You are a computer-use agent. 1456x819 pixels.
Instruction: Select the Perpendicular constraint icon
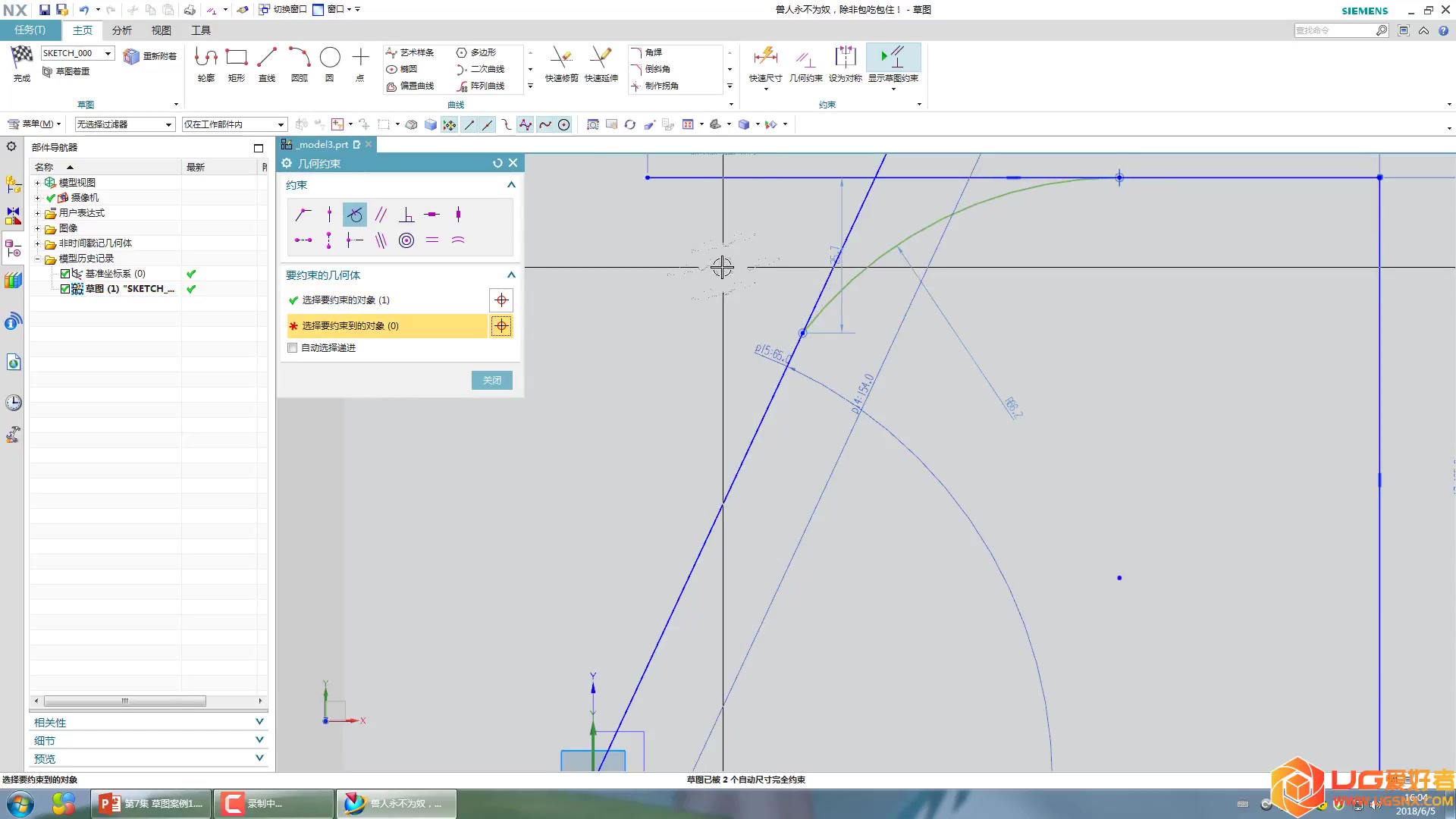pos(406,215)
